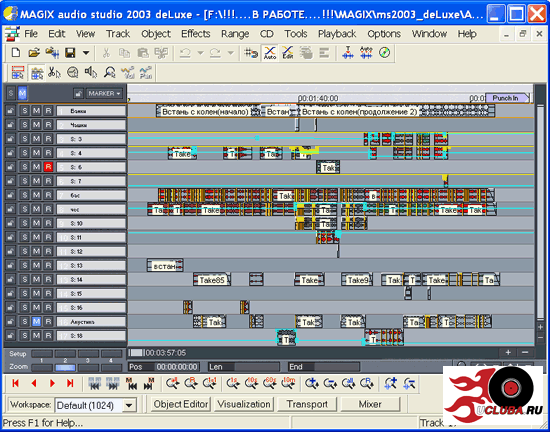Select the universal object mouse mode icon
Screen dimensions: 550x432
pos(36,73)
